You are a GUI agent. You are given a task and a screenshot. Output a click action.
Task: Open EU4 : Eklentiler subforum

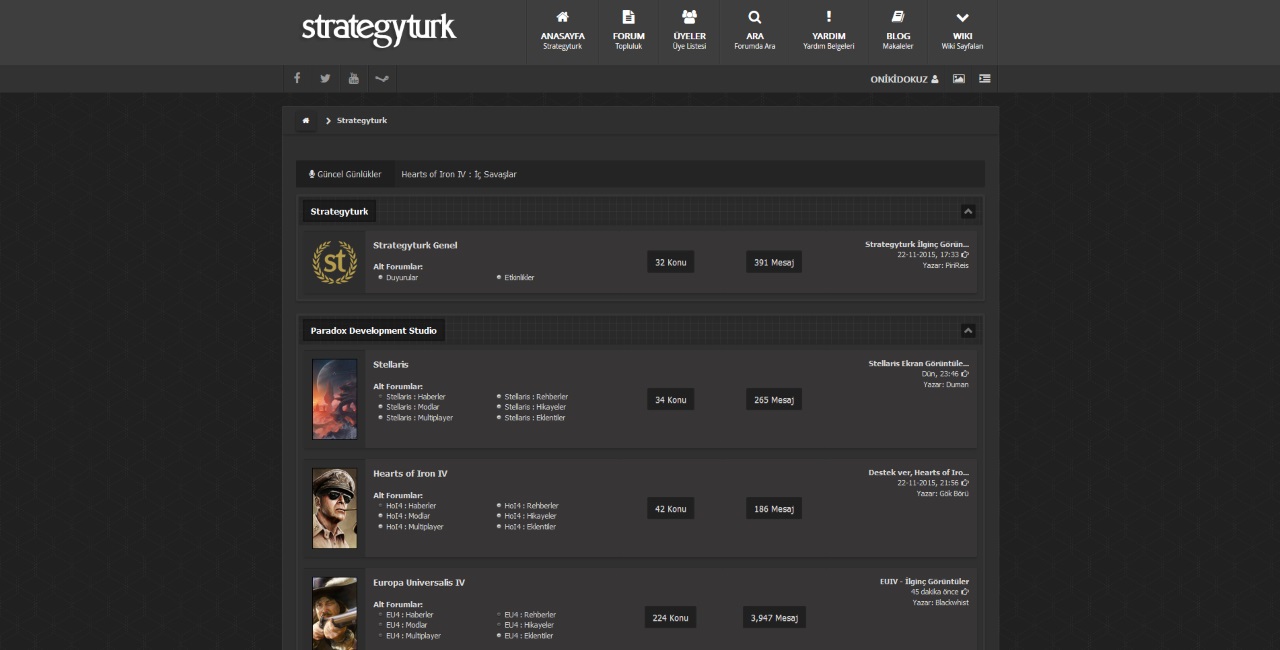pos(529,636)
